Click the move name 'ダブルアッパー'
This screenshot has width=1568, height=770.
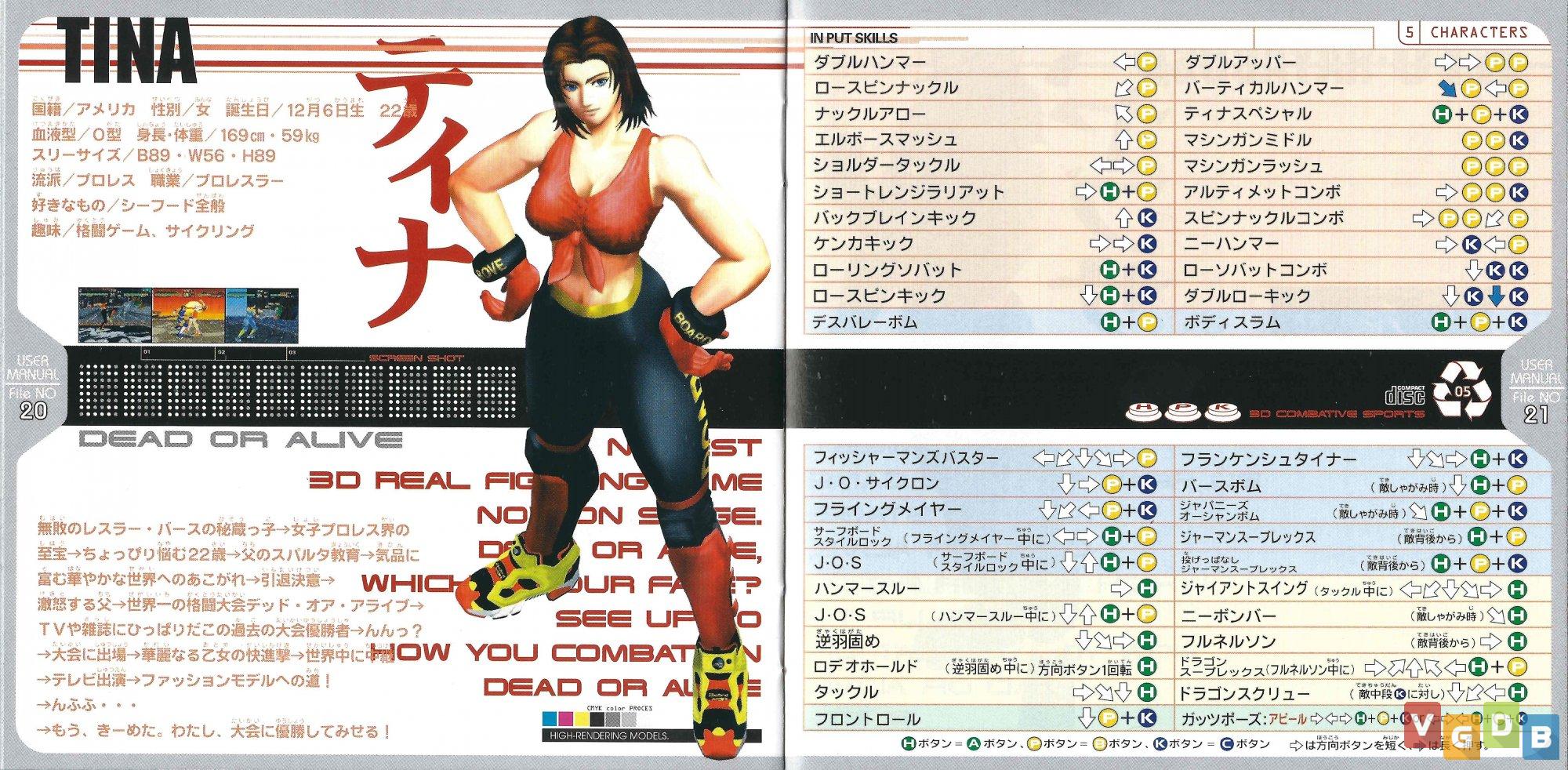[x=1240, y=63]
